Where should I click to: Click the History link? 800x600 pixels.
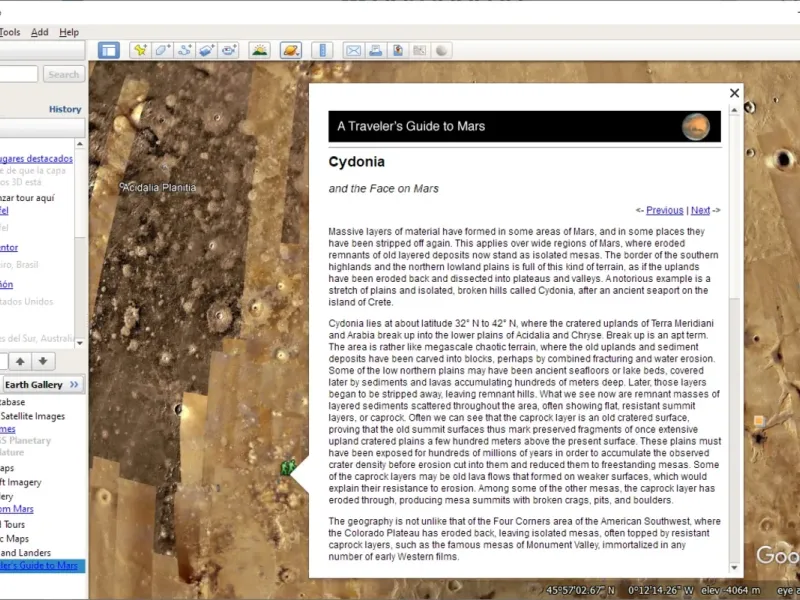pos(65,109)
